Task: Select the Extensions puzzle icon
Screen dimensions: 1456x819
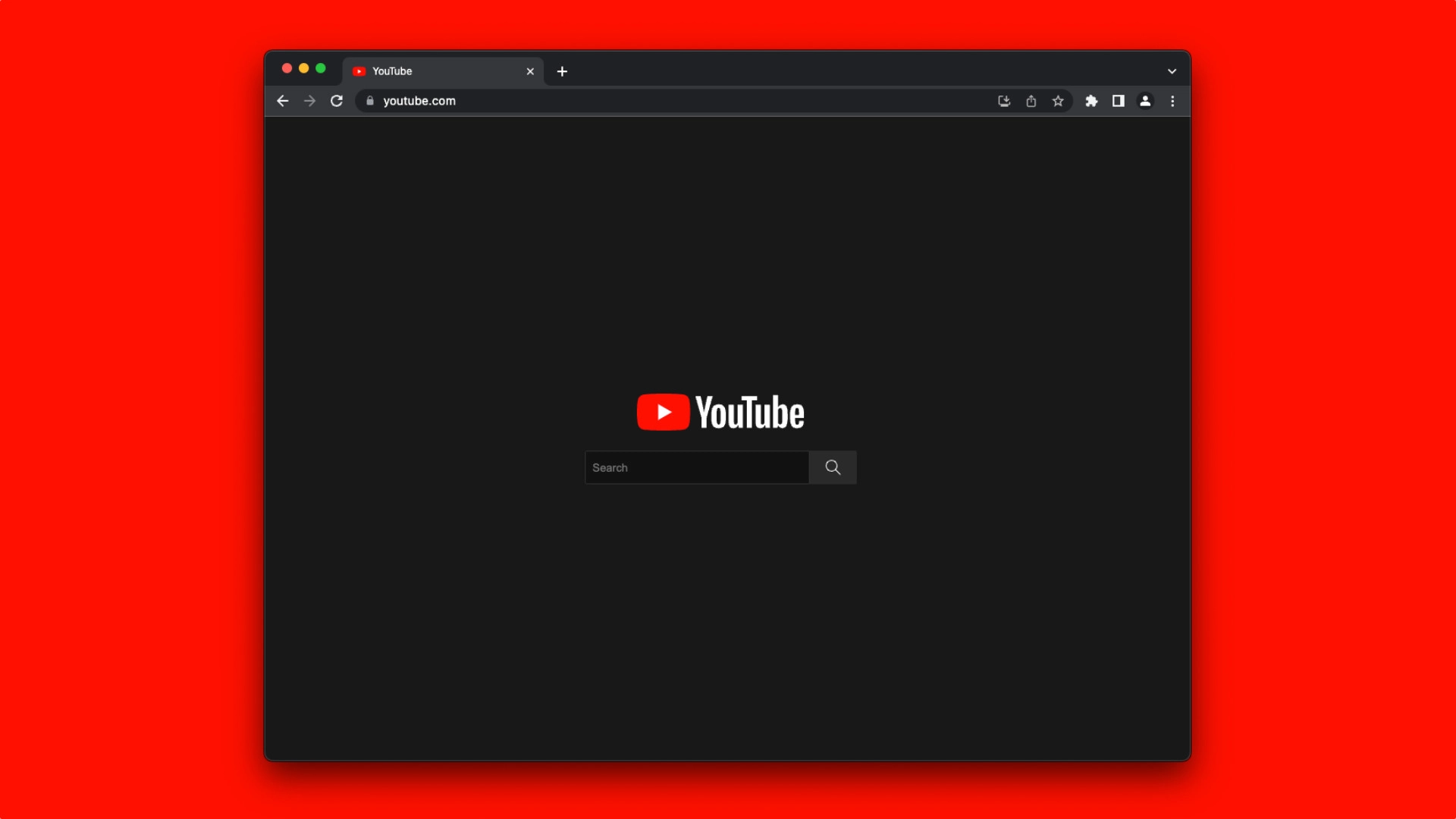Action: click(x=1092, y=101)
